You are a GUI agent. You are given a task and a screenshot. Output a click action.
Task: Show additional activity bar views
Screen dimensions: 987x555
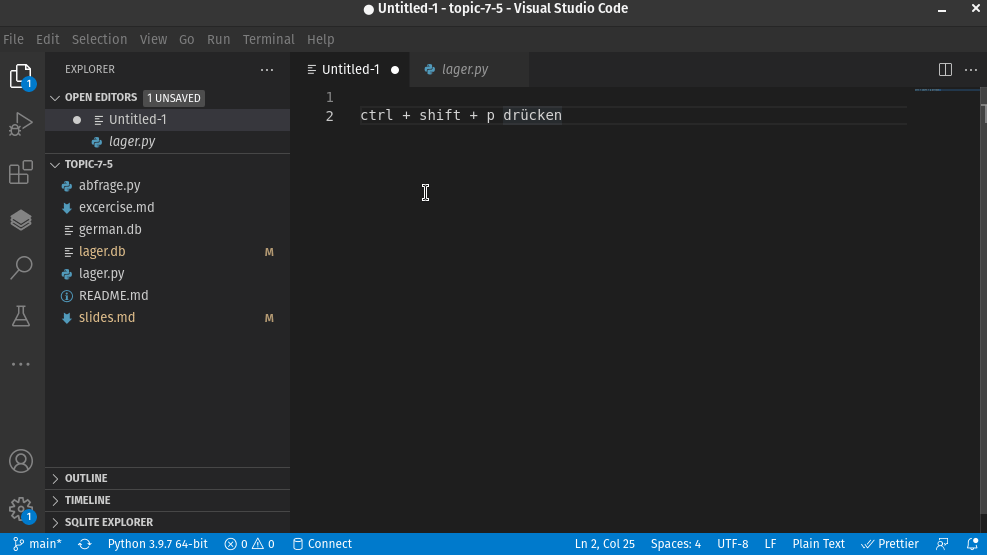21,364
